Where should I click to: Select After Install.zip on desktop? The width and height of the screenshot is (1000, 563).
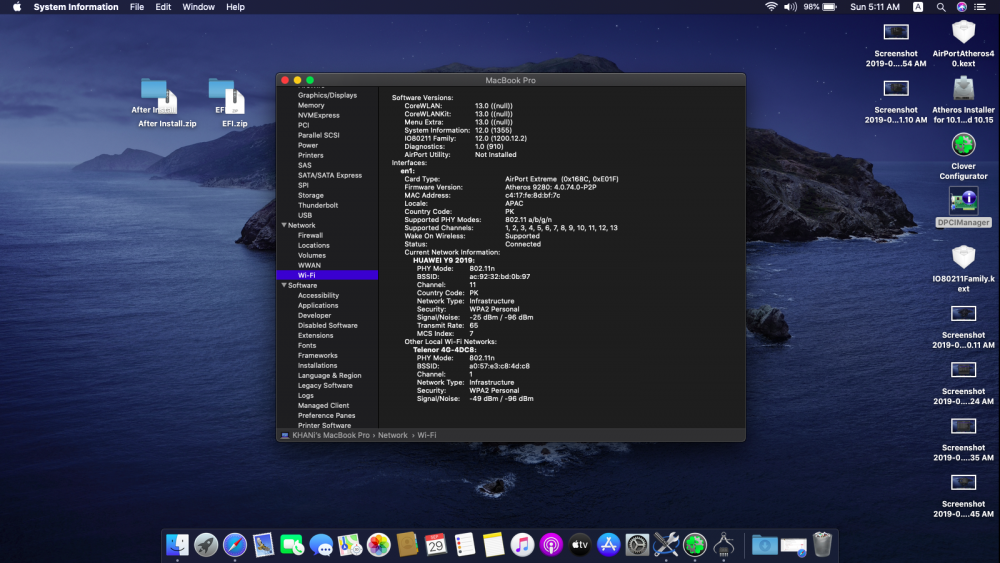[167, 103]
